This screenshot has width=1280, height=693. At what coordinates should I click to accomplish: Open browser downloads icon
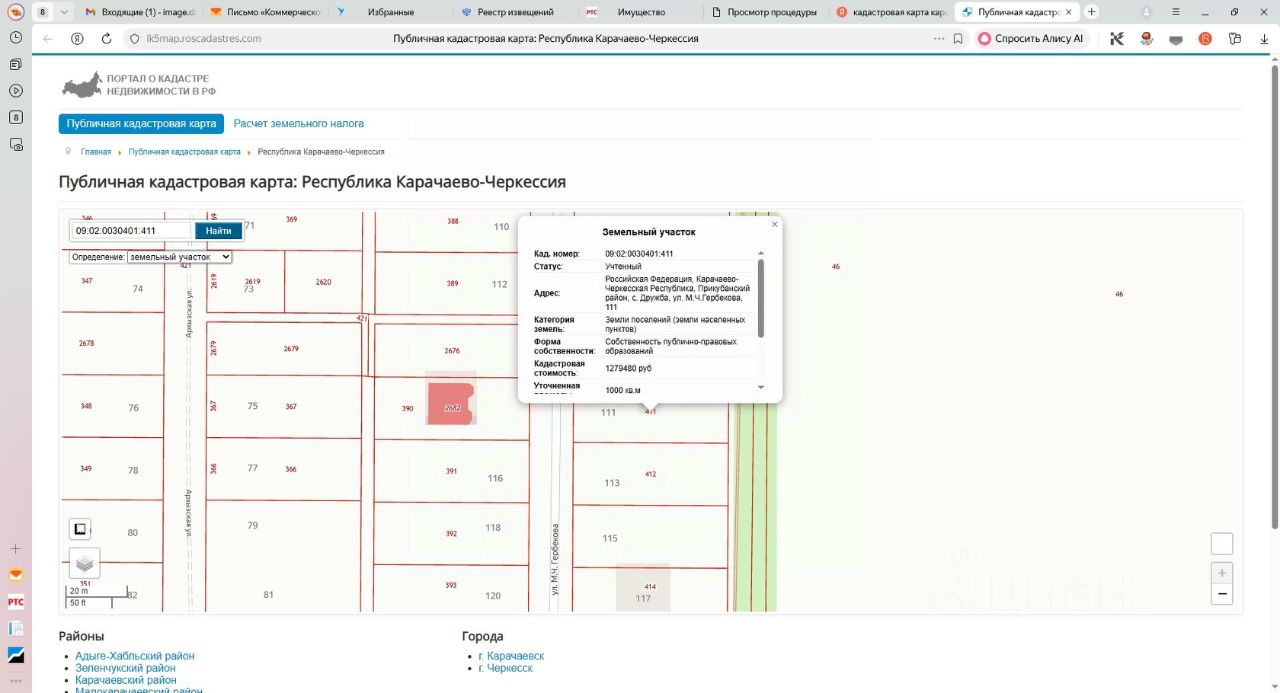(x=1264, y=38)
